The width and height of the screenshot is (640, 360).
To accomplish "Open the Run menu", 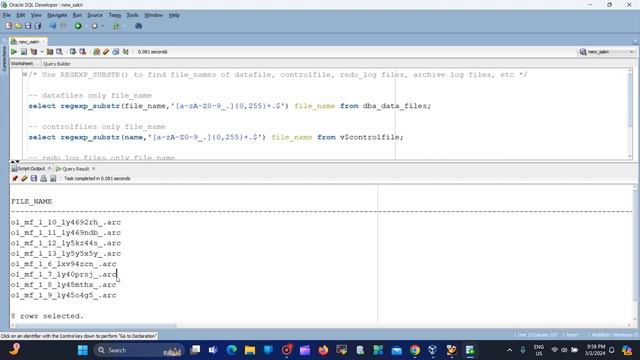I will coord(77,15).
